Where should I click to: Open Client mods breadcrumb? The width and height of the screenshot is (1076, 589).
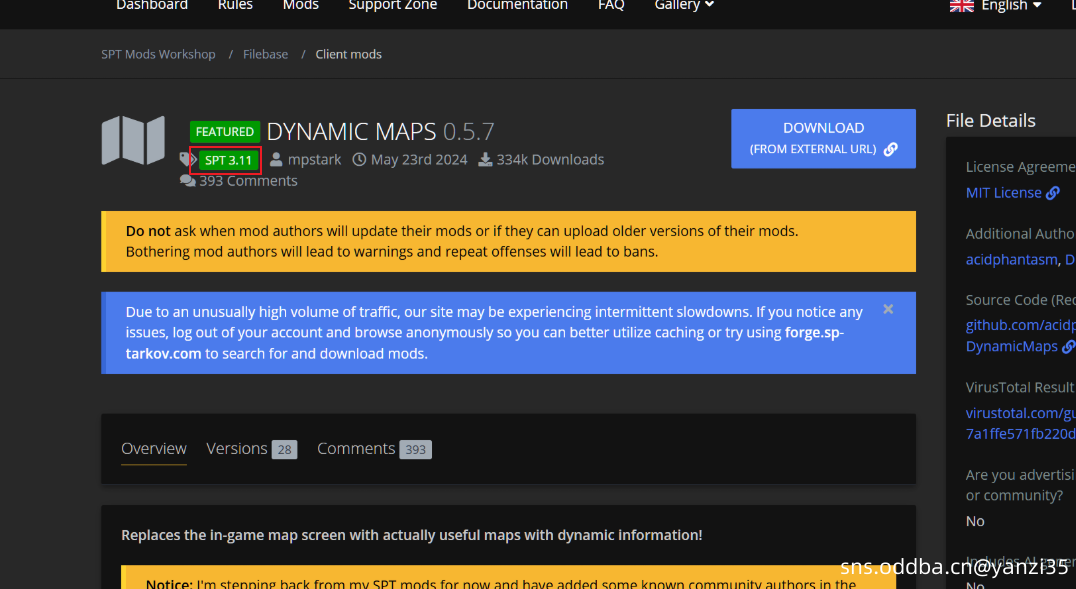[349, 54]
